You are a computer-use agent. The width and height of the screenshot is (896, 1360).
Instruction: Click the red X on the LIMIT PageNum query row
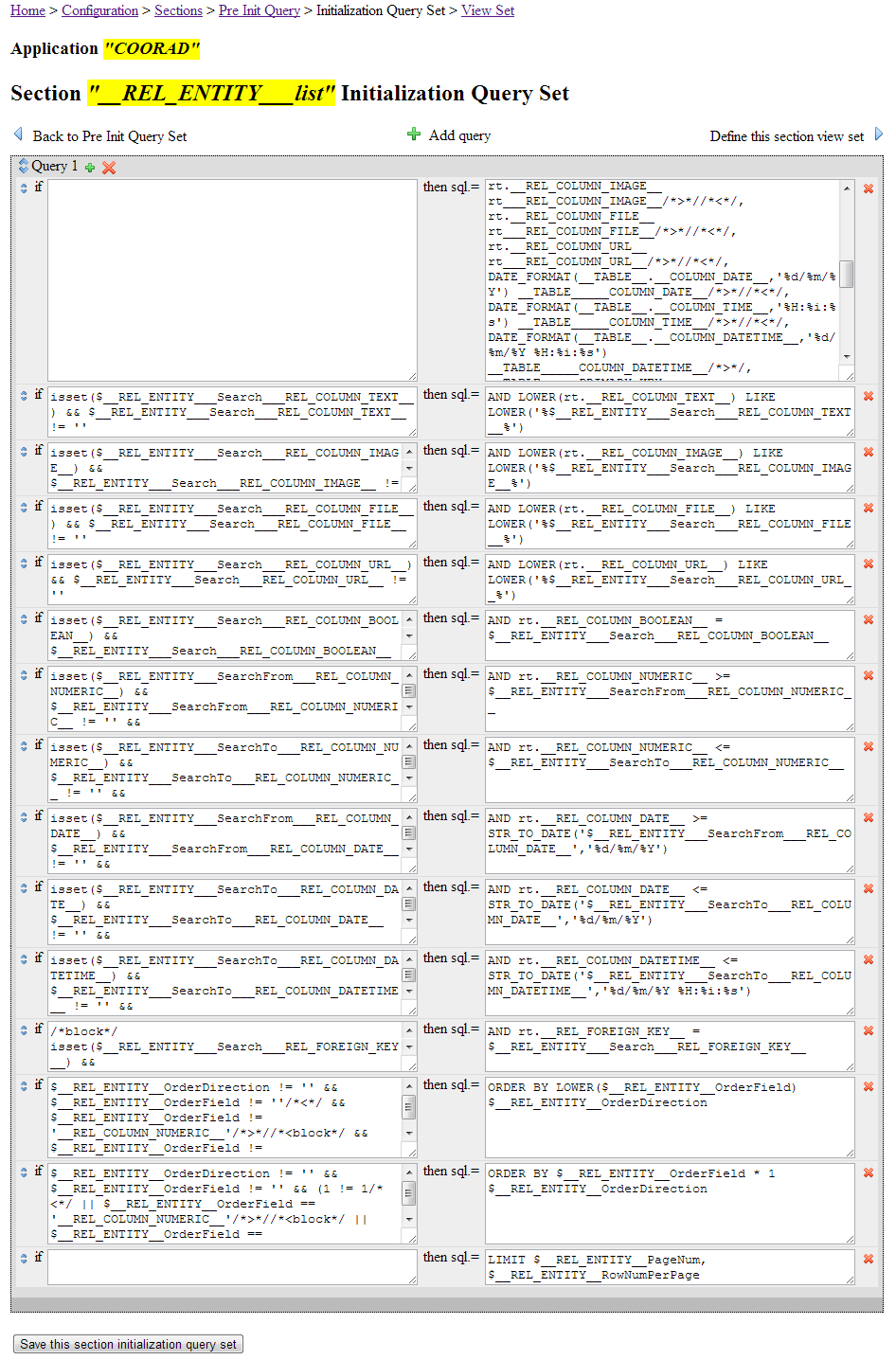click(x=868, y=1259)
